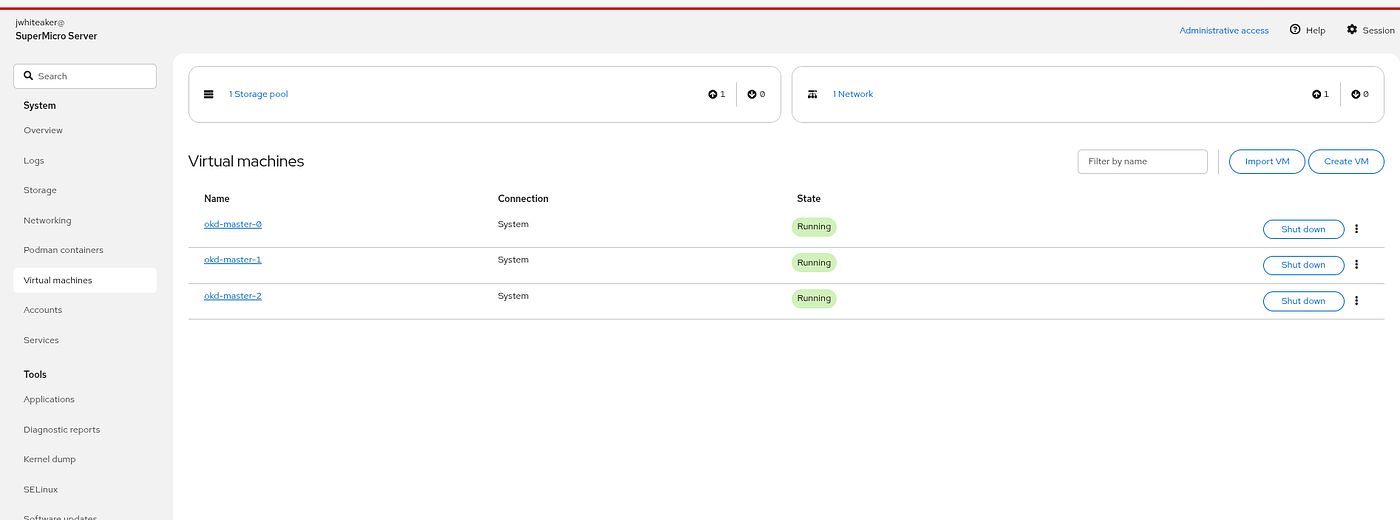The height and width of the screenshot is (520, 1400).
Task: Open Applications under Tools
Action: click(x=85, y=399)
